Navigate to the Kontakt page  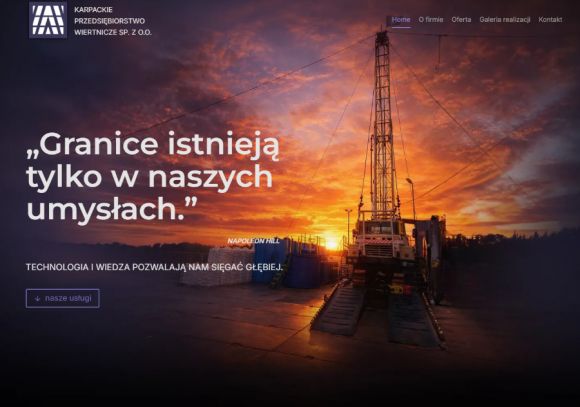click(550, 20)
